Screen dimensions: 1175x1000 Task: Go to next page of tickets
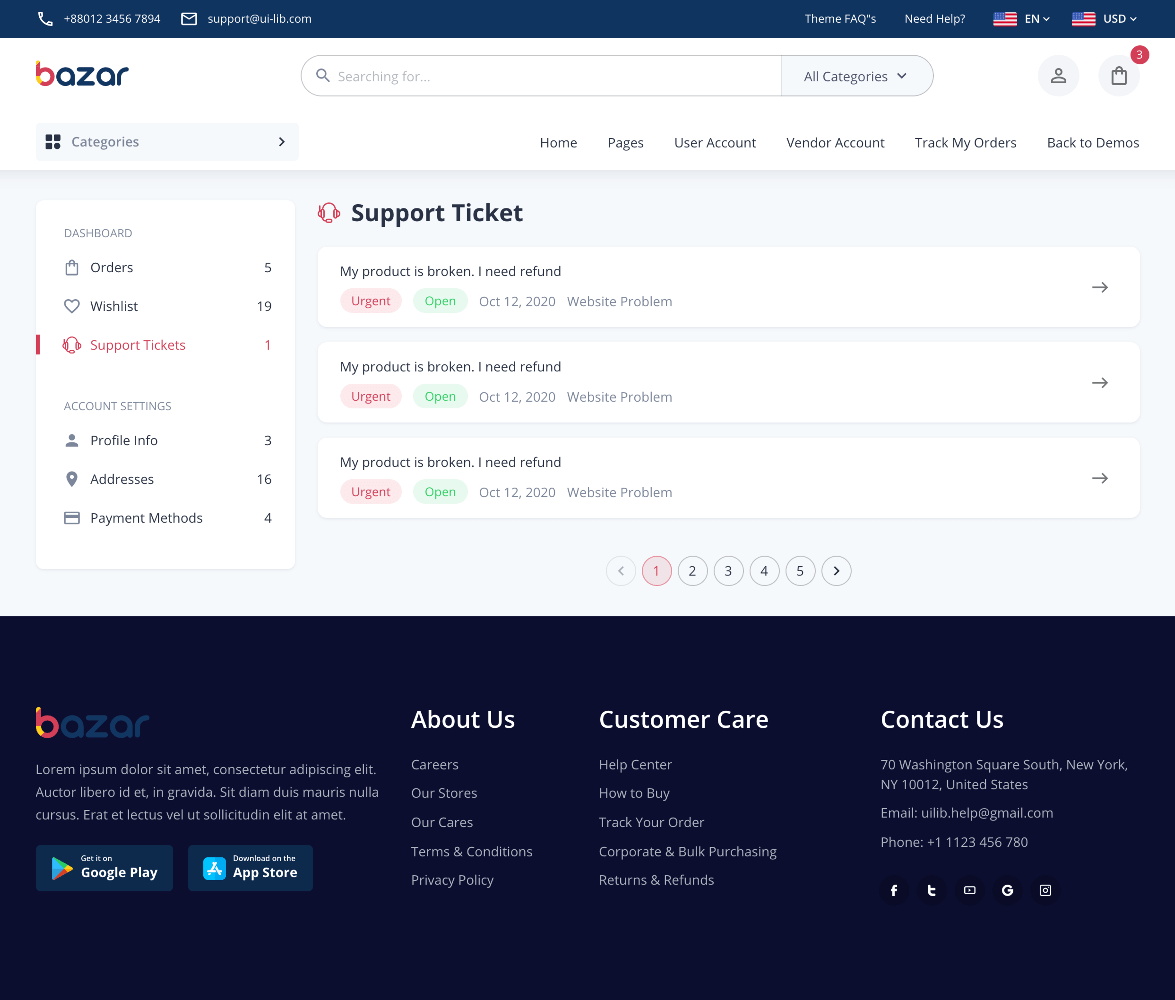click(836, 571)
